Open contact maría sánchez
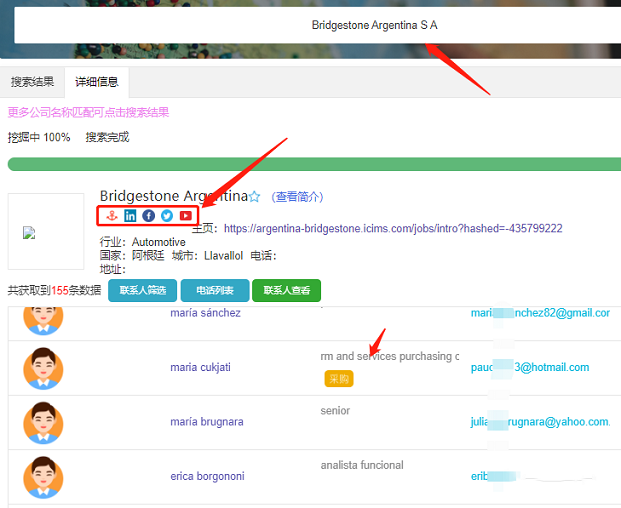 [x=205, y=313]
